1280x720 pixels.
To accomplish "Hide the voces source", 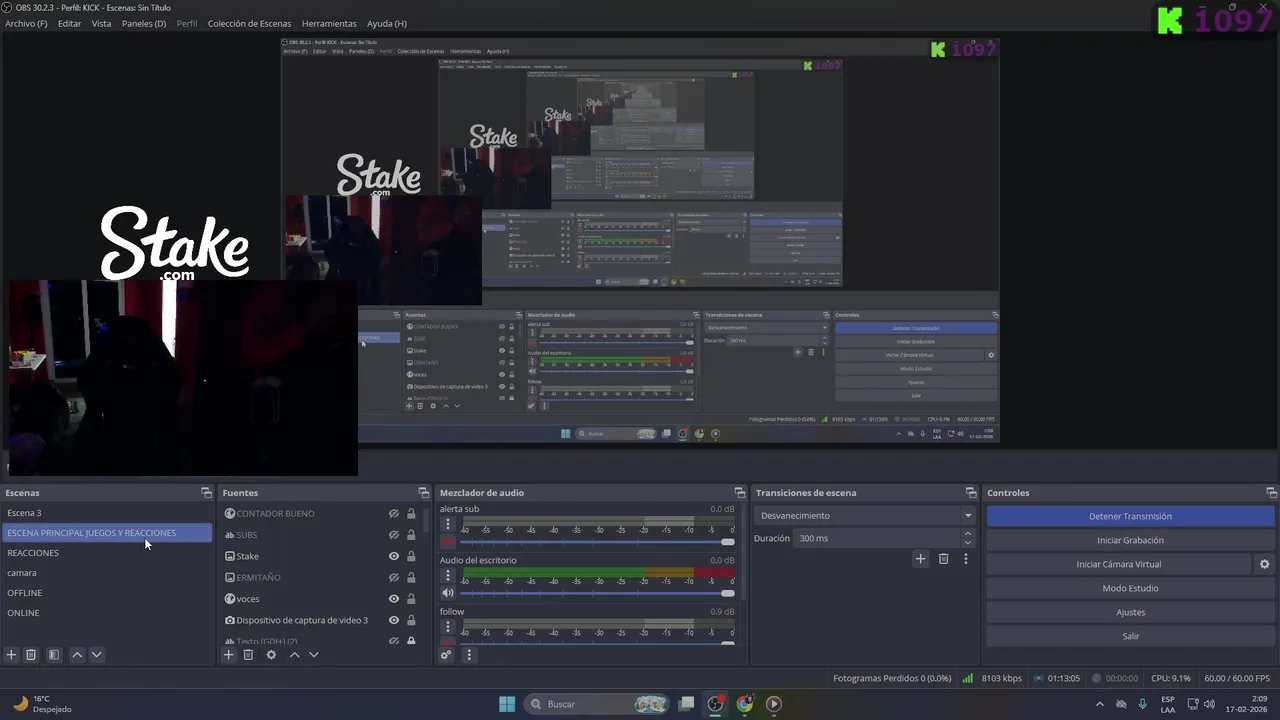I will pyautogui.click(x=394, y=599).
